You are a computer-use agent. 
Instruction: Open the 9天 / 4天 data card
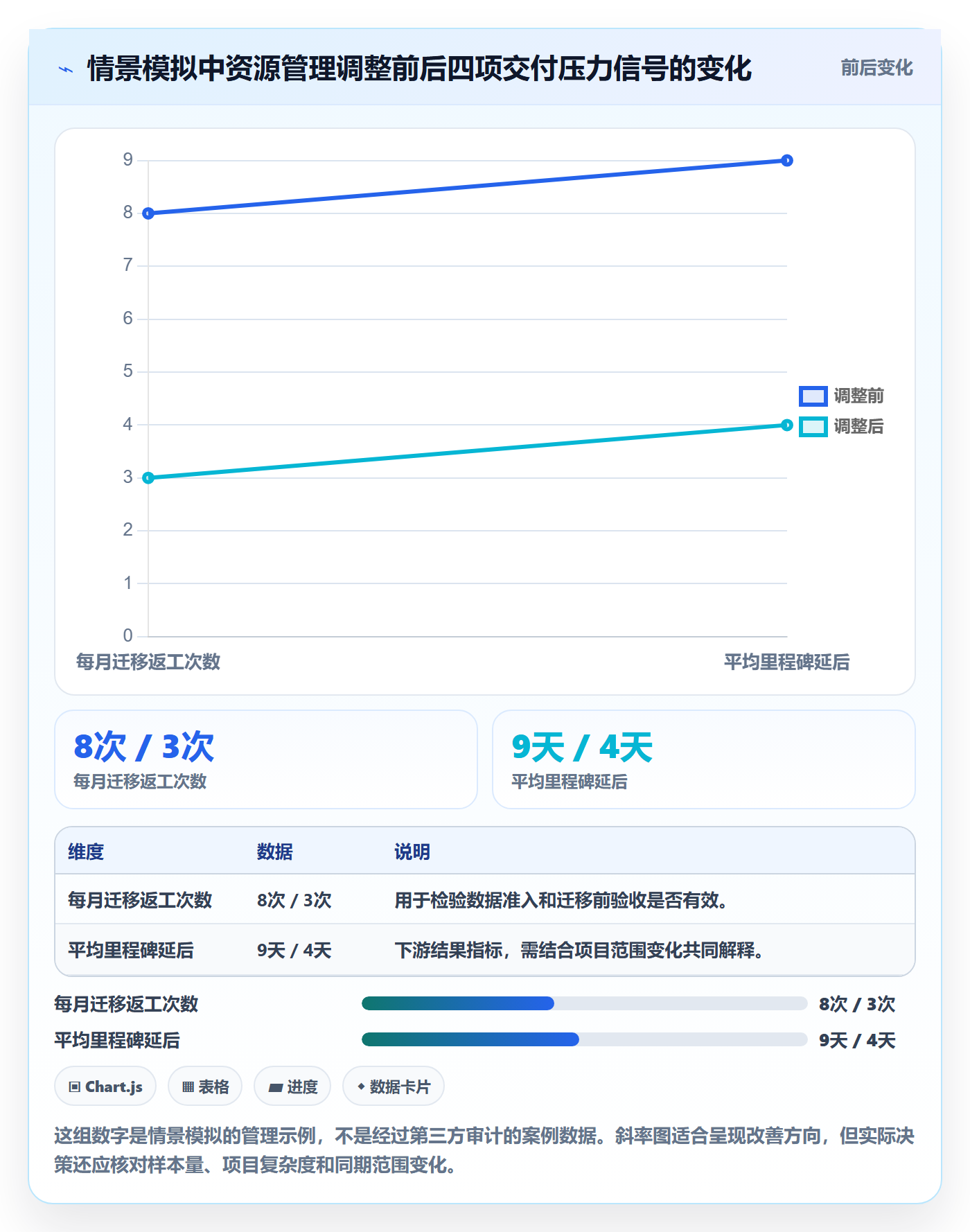coord(704,759)
